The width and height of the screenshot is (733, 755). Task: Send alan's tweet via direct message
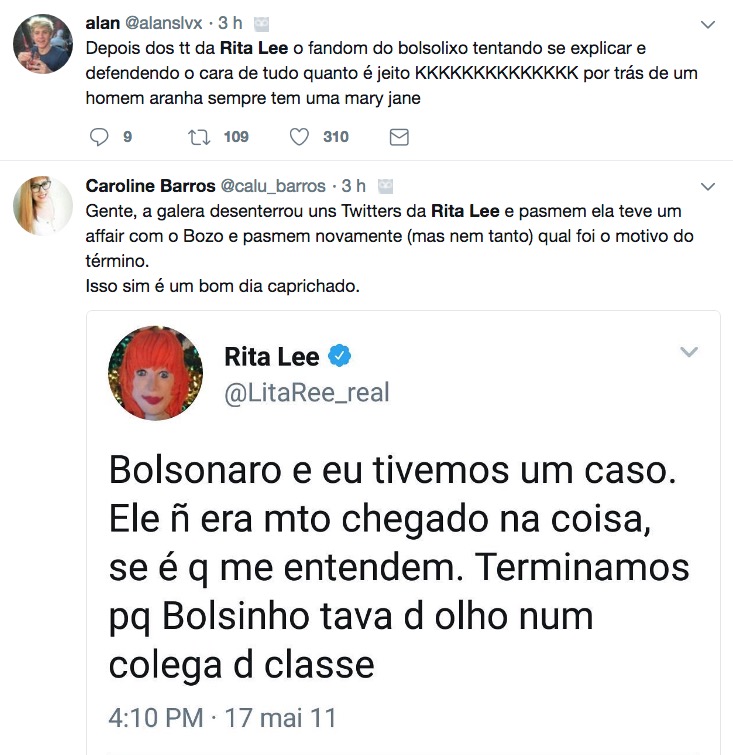pos(398,137)
